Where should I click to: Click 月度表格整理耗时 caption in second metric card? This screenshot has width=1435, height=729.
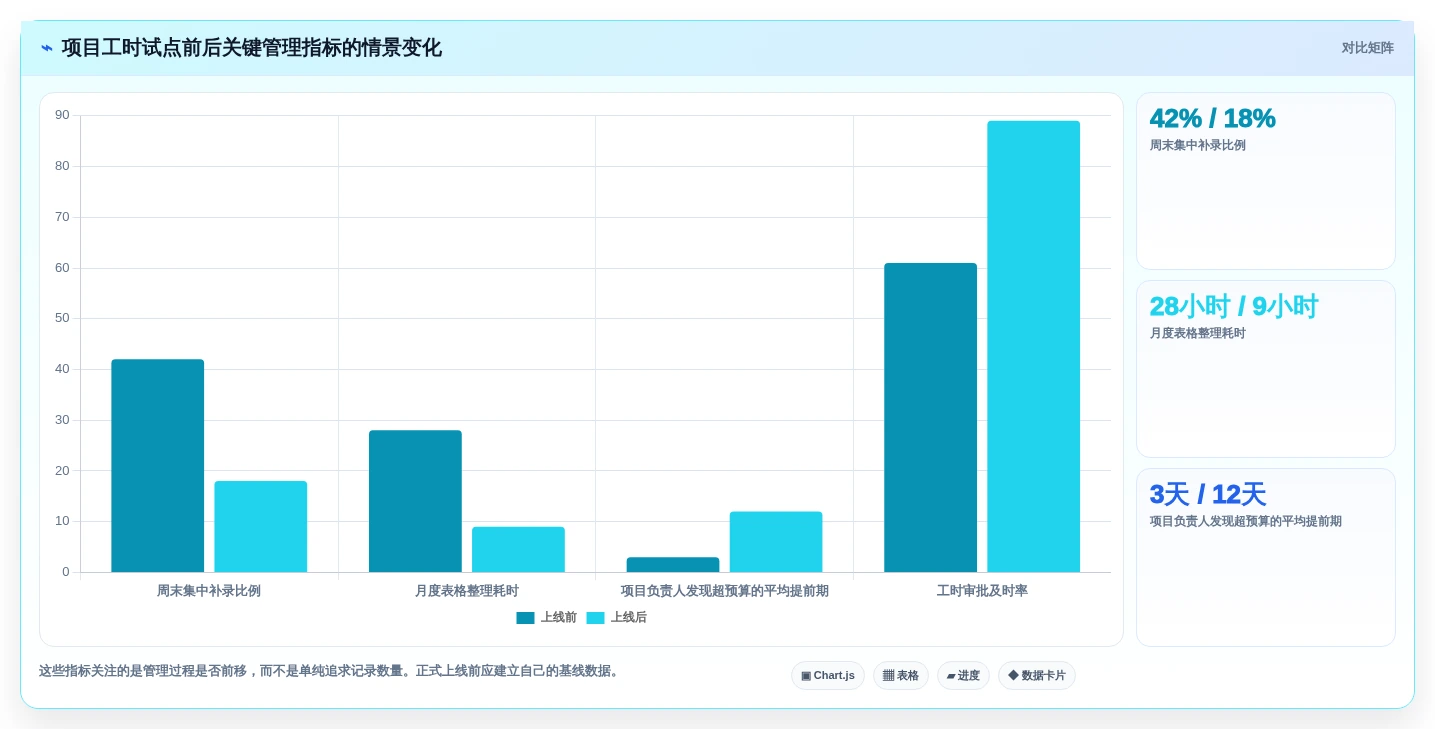tap(1198, 333)
